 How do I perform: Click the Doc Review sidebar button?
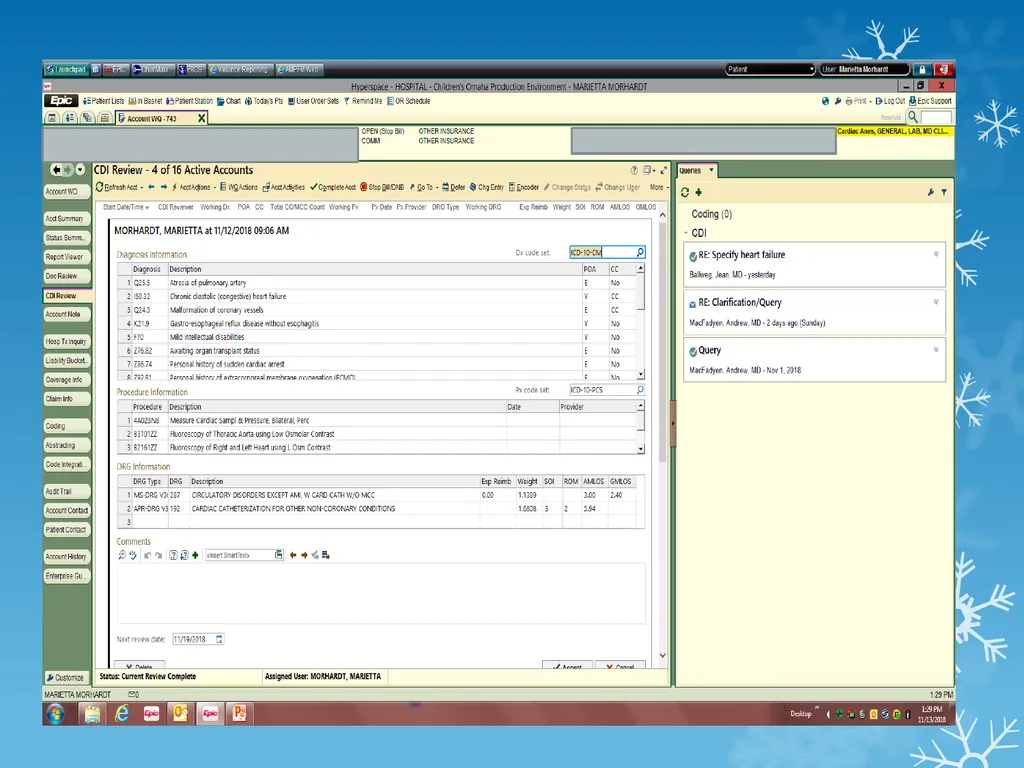(66, 276)
